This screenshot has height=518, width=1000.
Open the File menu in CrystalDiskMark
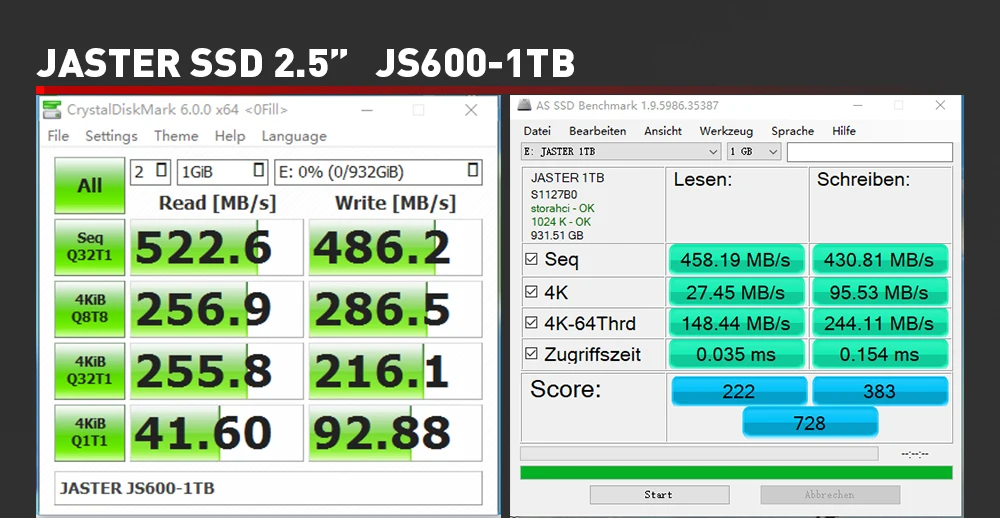point(58,136)
